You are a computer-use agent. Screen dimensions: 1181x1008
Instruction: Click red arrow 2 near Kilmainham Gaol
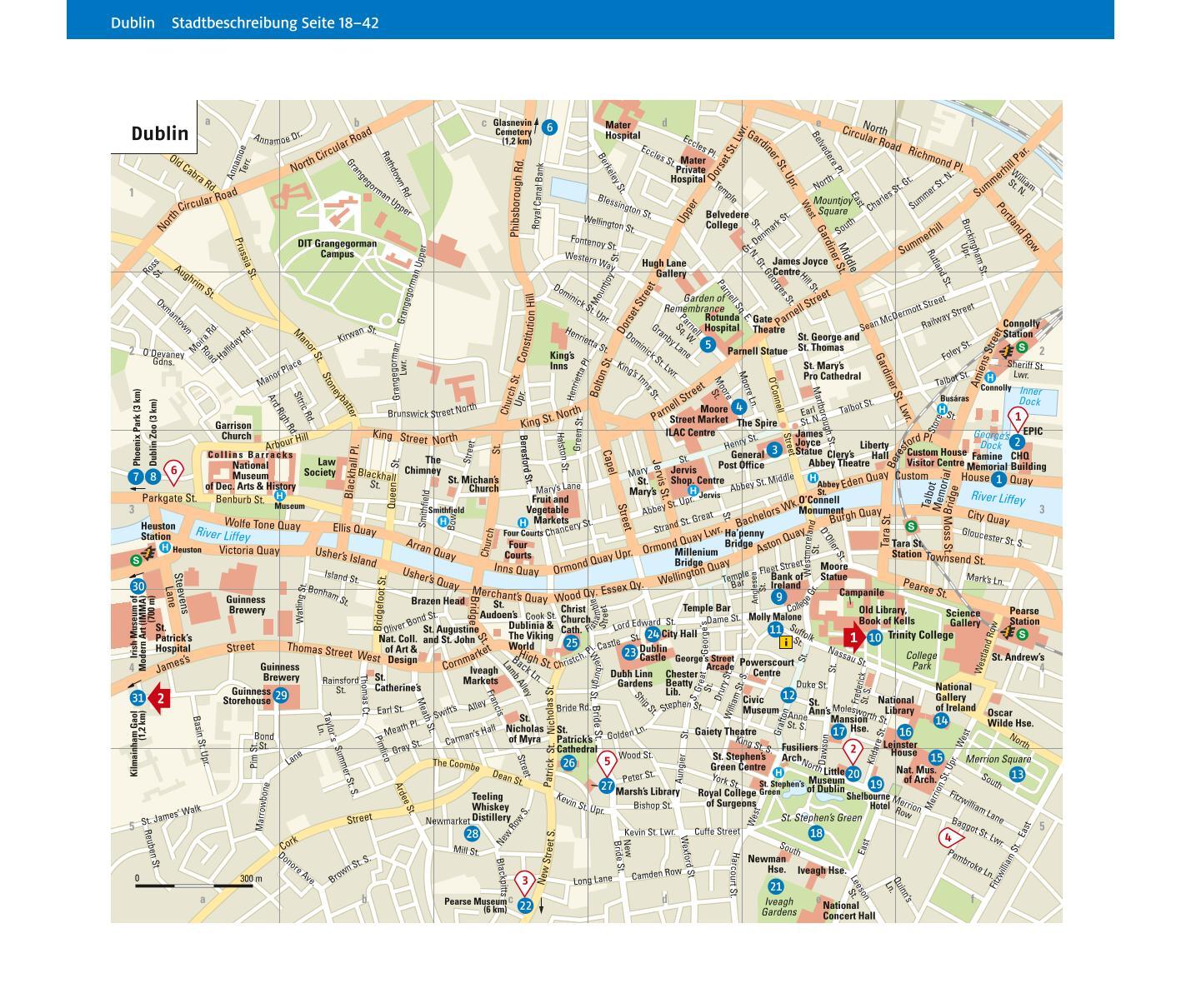coord(158,698)
